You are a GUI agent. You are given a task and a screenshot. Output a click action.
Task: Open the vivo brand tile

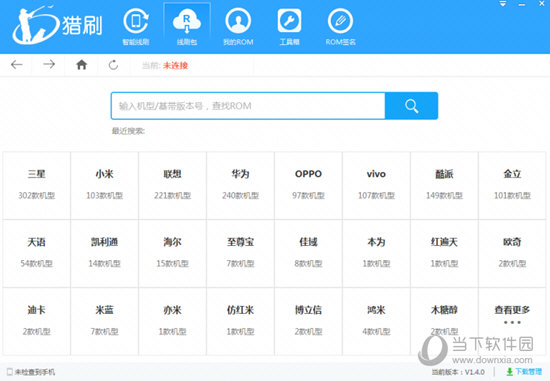point(376,186)
